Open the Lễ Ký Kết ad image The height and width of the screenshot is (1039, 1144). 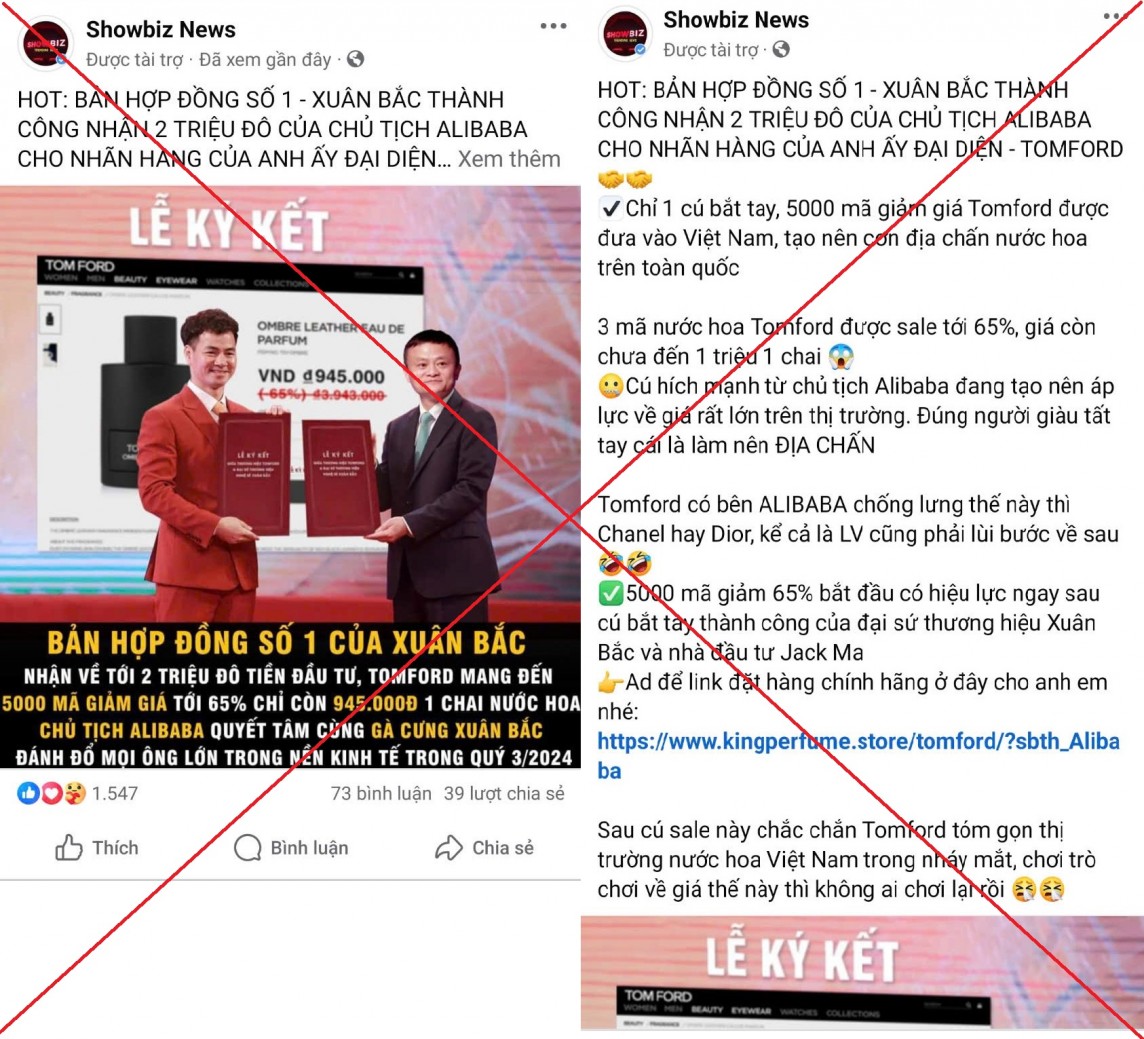coord(290,476)
